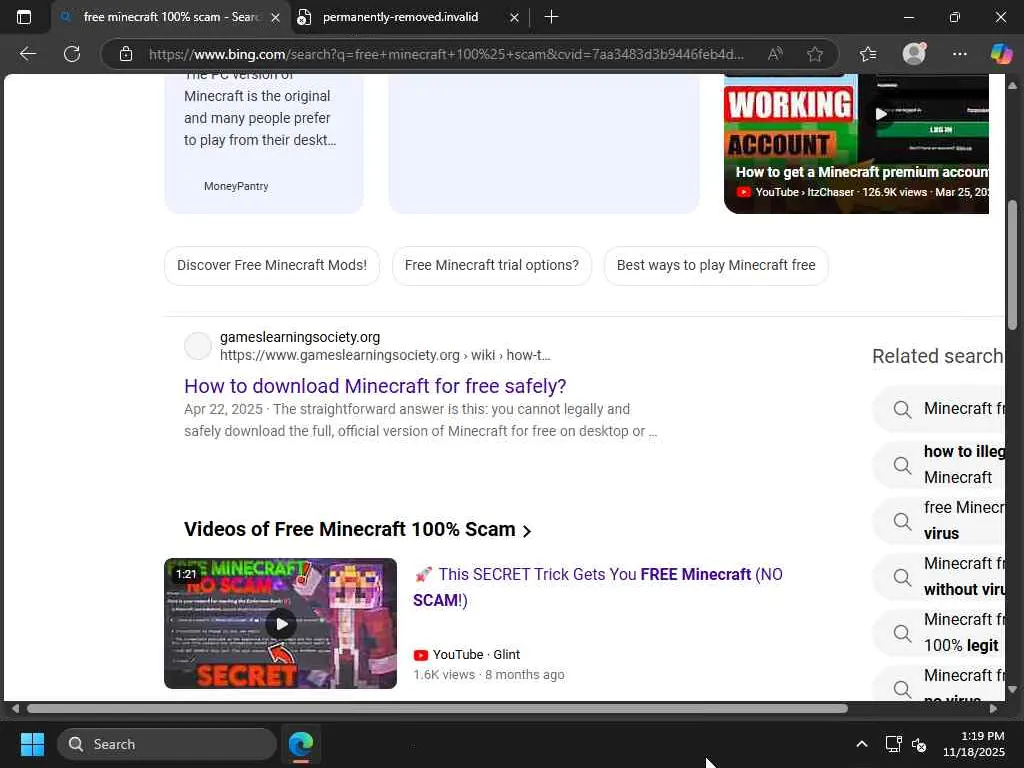Select the Free Minecraft trial options? chip
The image size is (1024, 768).
click(492, 265)
